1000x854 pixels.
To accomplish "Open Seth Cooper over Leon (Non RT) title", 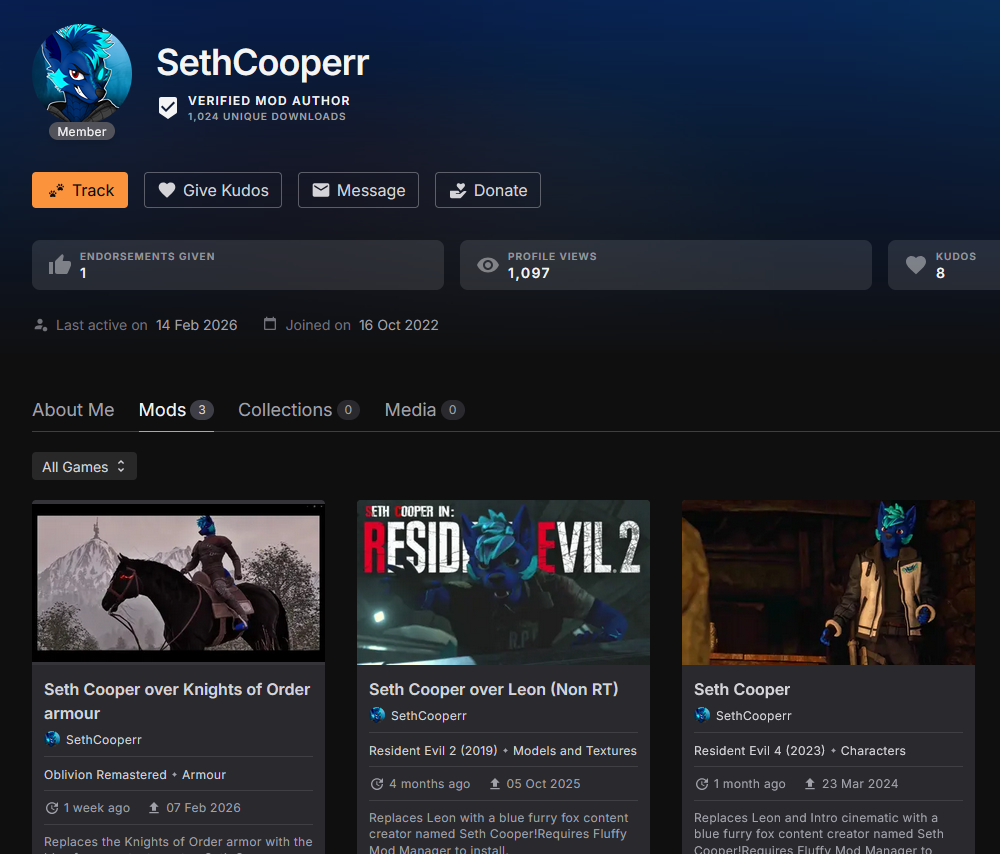I will 494,689.
